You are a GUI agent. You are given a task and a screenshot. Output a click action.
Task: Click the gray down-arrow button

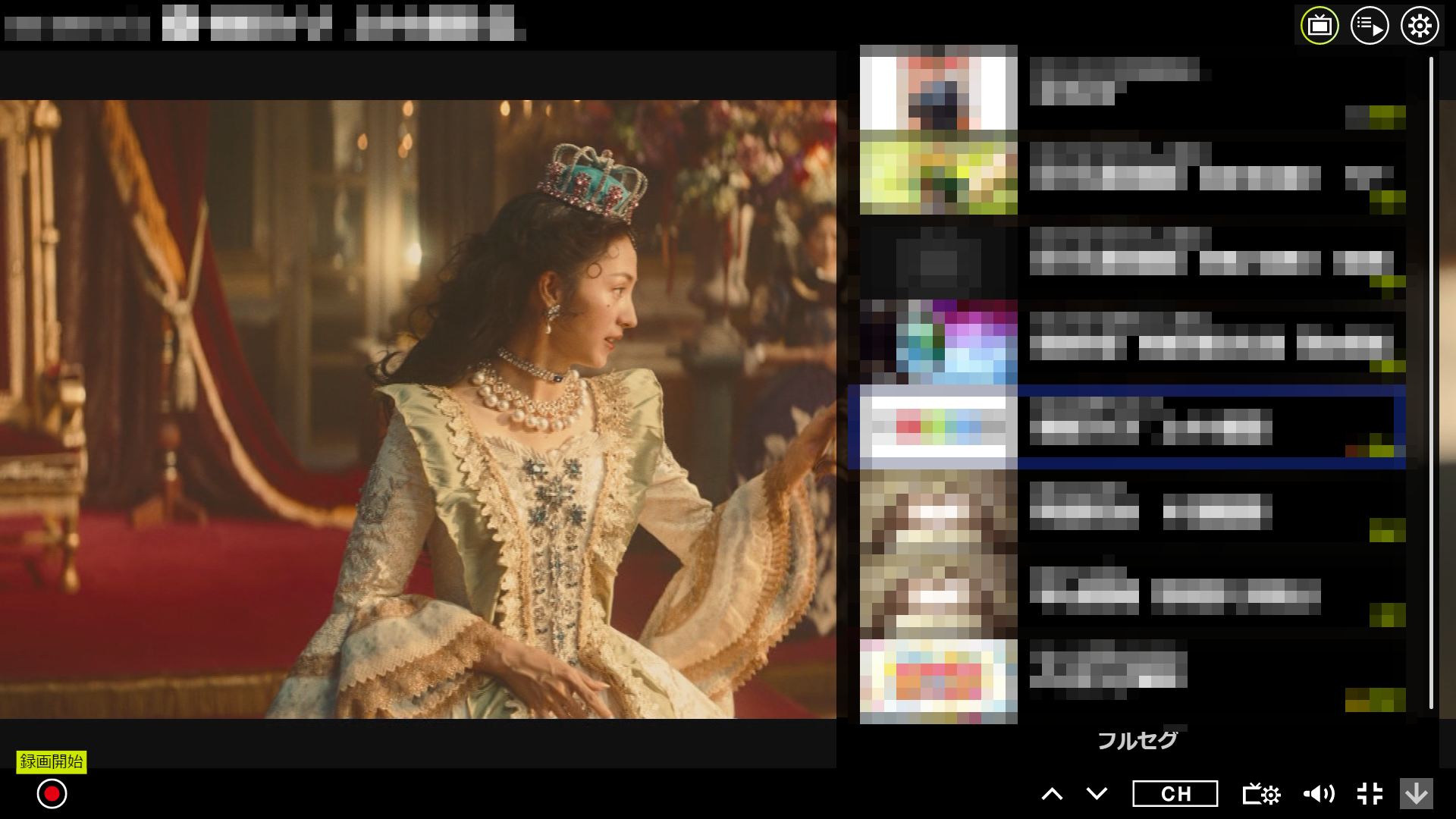point(1416,794)
